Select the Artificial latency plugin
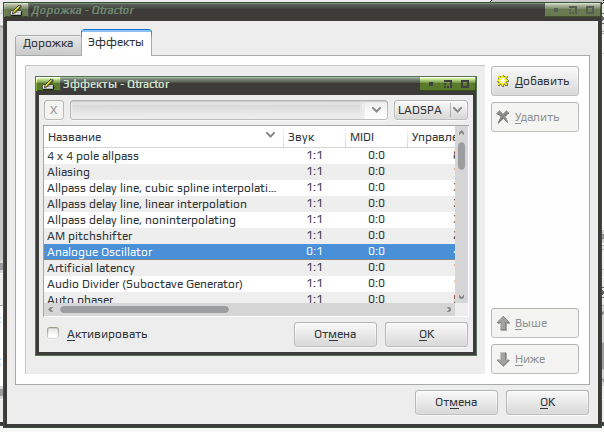The width and height of the screenshot is (604, 432). pyautogui.click(x=249, y=268)
